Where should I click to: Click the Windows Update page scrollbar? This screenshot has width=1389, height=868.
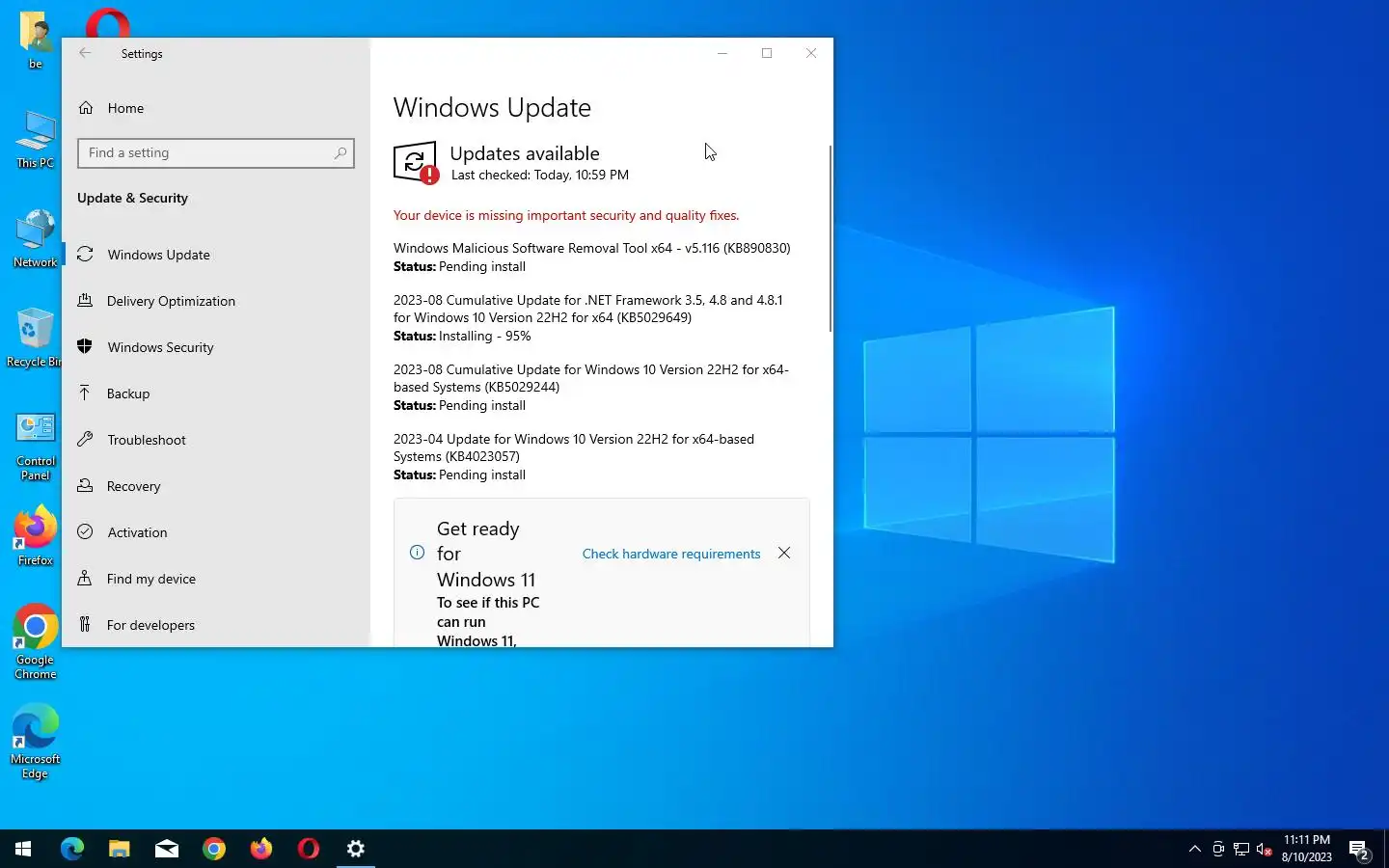830,239
